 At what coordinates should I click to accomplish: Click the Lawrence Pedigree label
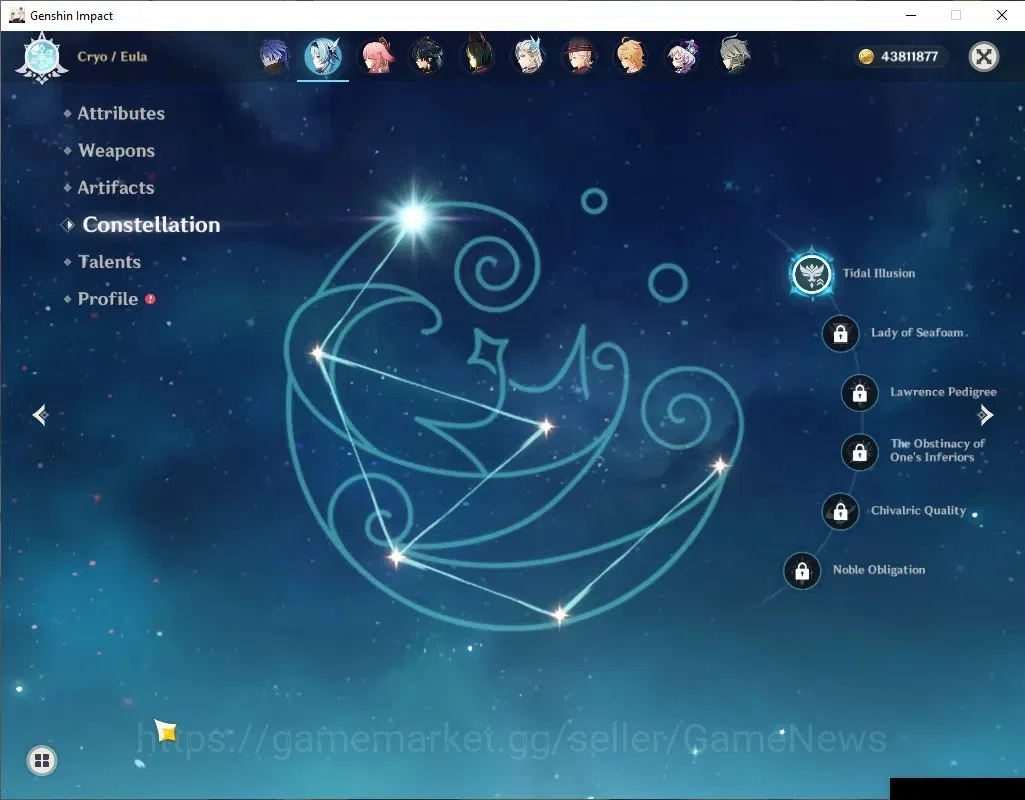click(943, 392)
